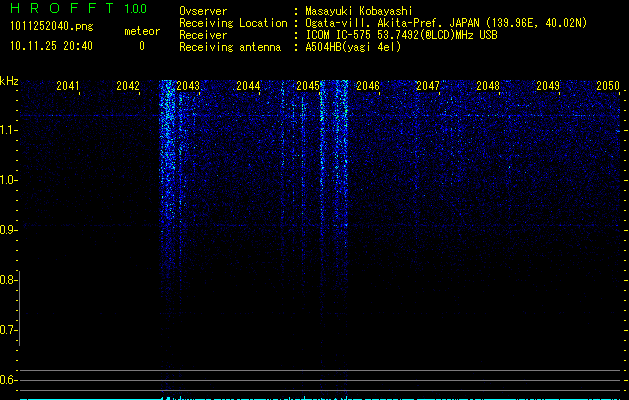Click time marker 2050
The width and height of the screenshot is (629, 400).
pyautogui.click(x=608, y=86)
